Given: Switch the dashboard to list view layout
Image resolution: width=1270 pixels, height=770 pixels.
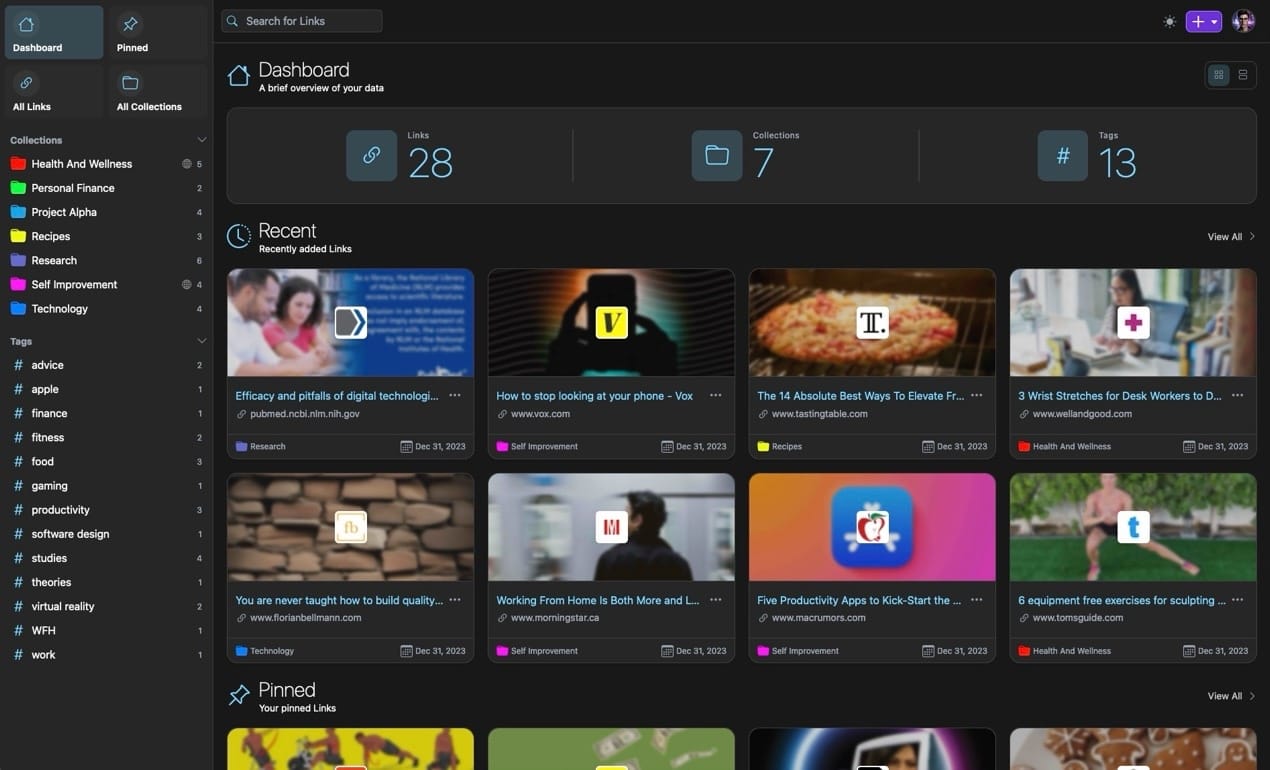Looking at the screenshot, I should pos(1243,74).
